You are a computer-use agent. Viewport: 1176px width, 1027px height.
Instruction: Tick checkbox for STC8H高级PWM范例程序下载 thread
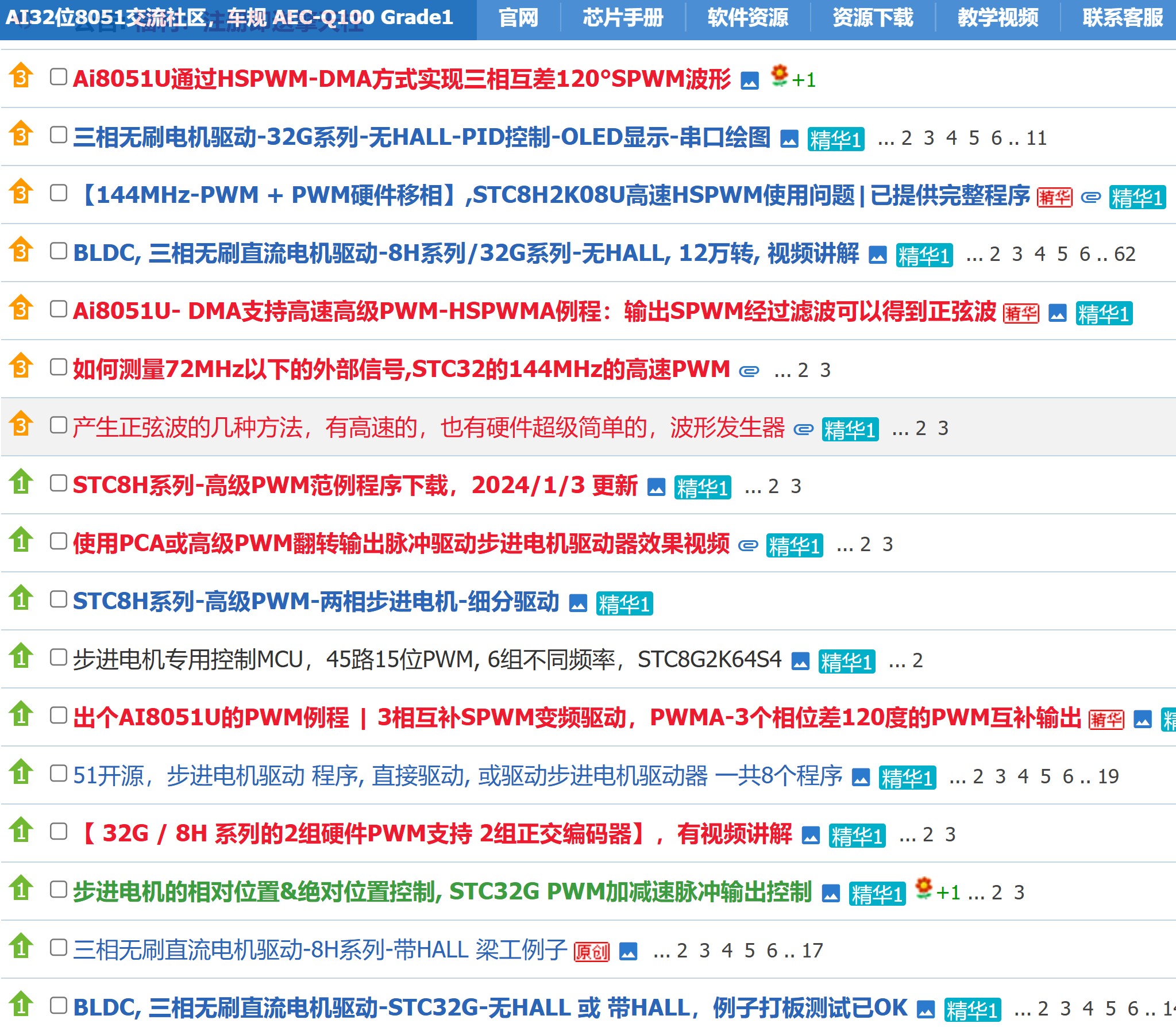pyautogui.click(x=59, y=483)
